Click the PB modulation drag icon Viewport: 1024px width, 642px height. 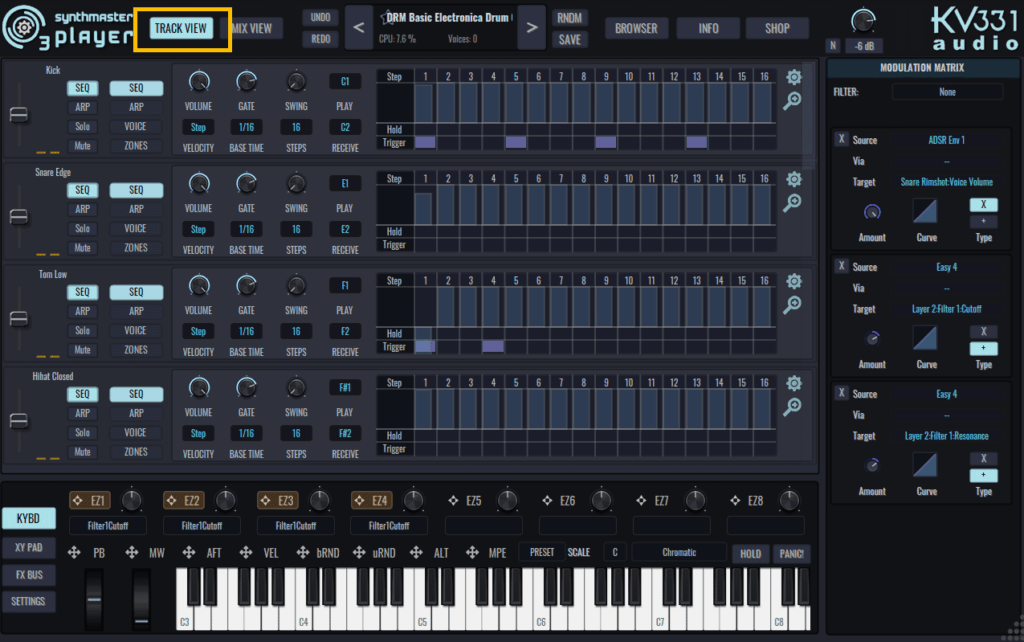(x=74, y=553)
